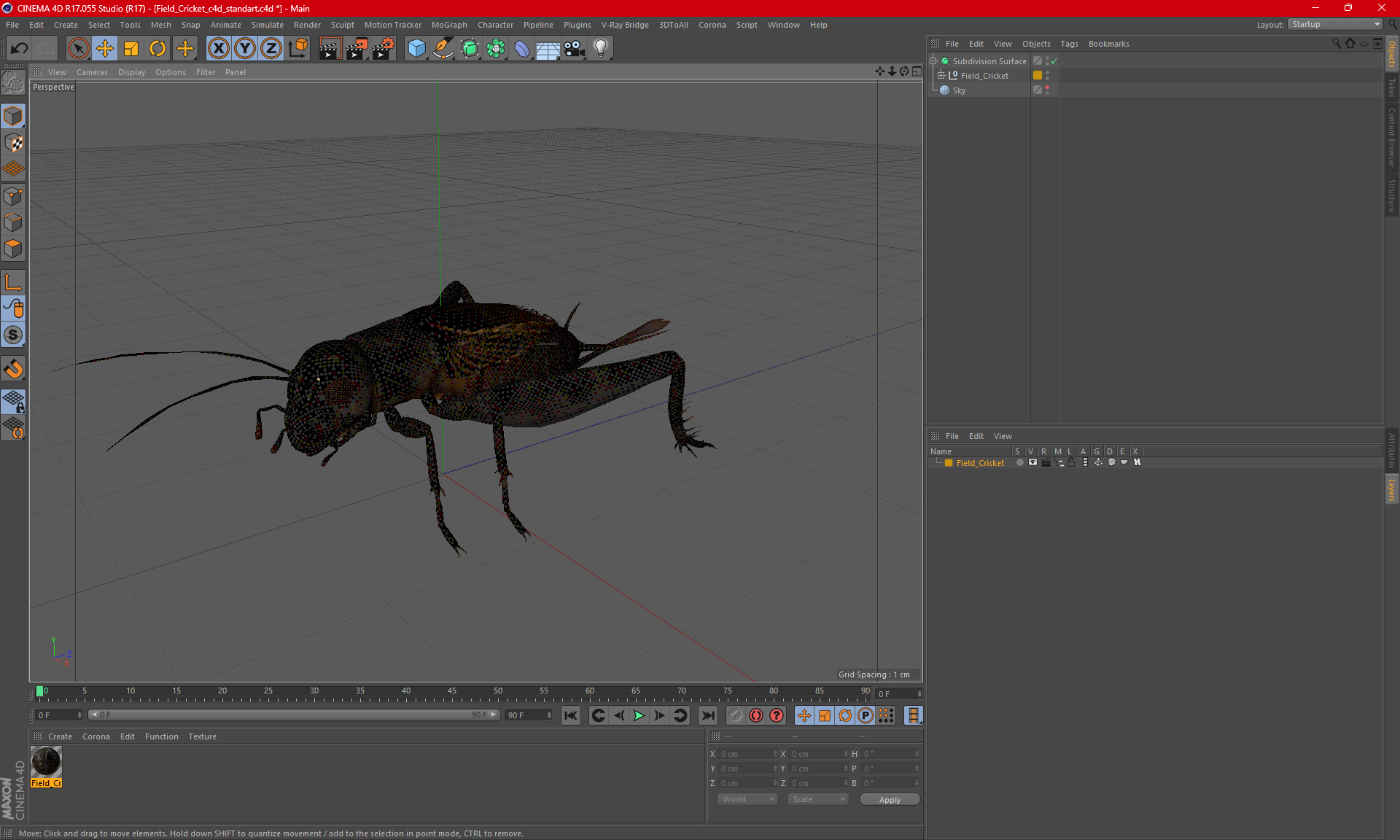1400x840 pixels.
Task: Activate the Rotate tool
Action: [157, 48]
